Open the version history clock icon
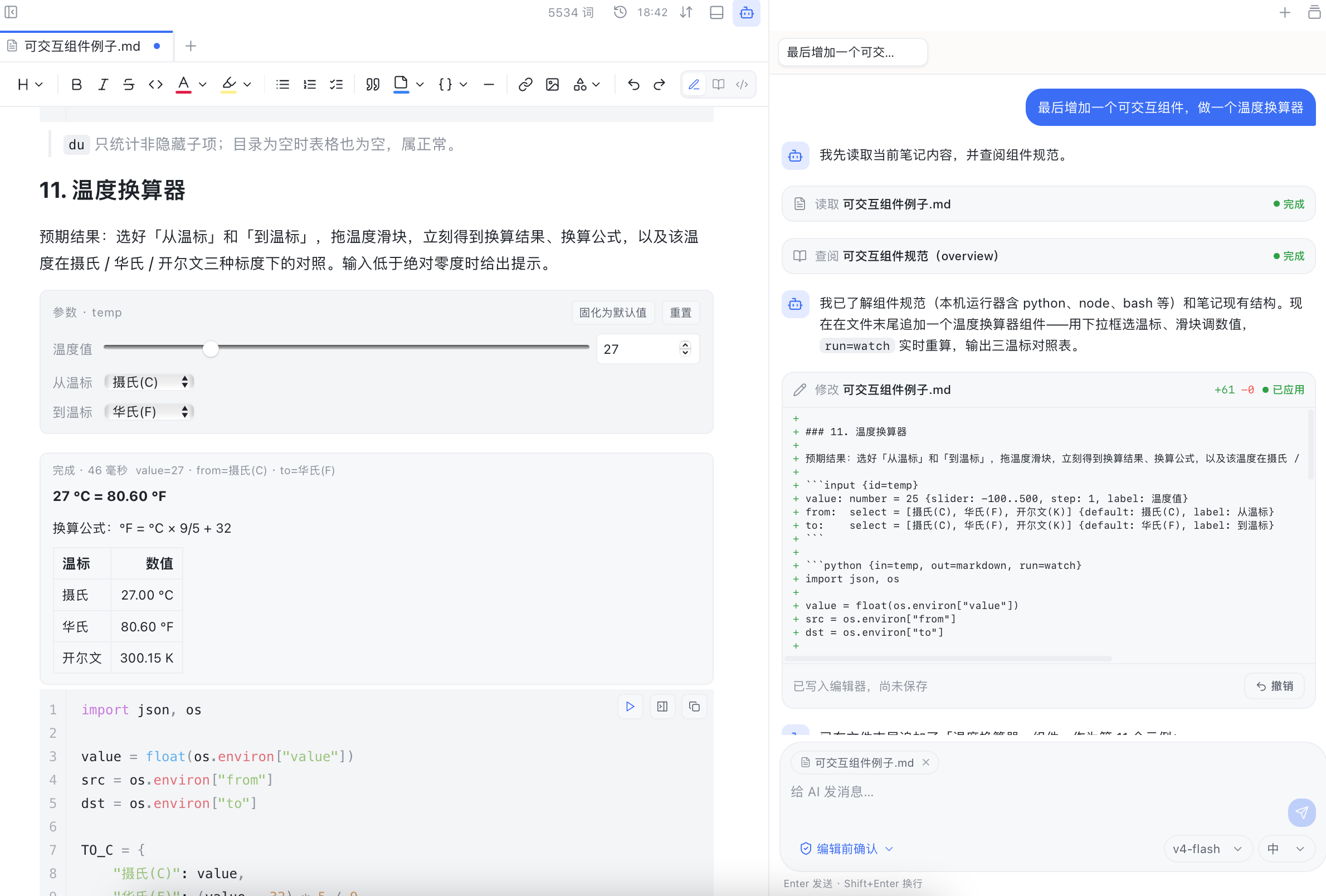Screen dimensions: 1326x896 tap(620, 12)
